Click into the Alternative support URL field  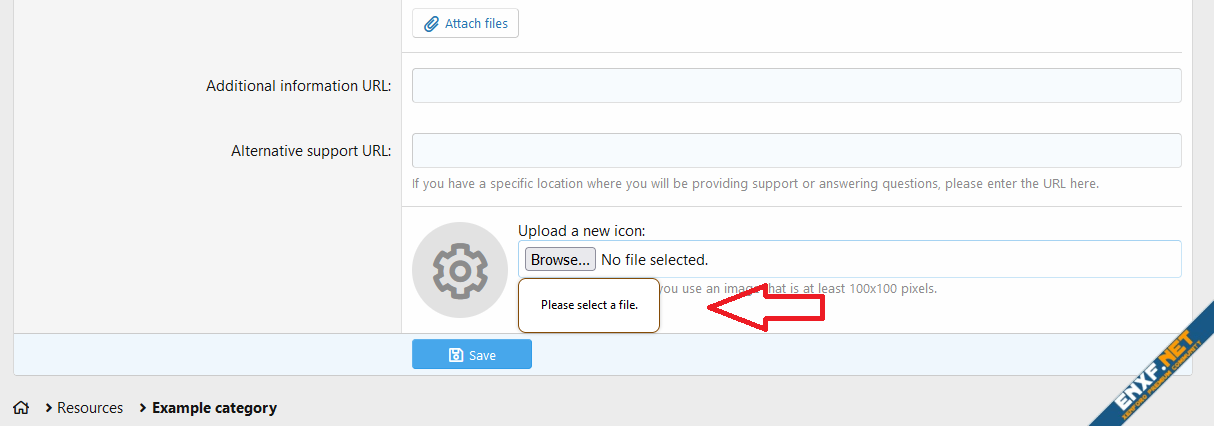[x=796, y=150]
